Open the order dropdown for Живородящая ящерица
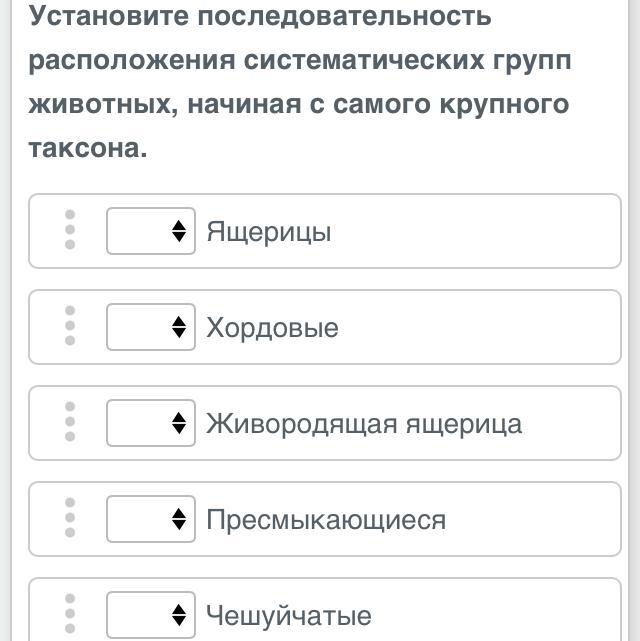Image resolution: width=640 pixels, height=641 pixels. click(151, 423)
